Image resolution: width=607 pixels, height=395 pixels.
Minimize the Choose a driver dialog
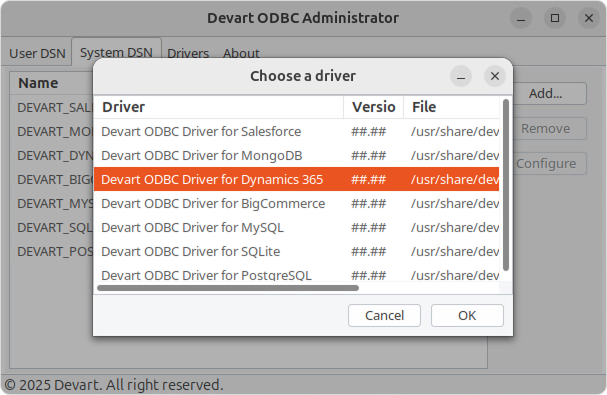pos(461,76)
